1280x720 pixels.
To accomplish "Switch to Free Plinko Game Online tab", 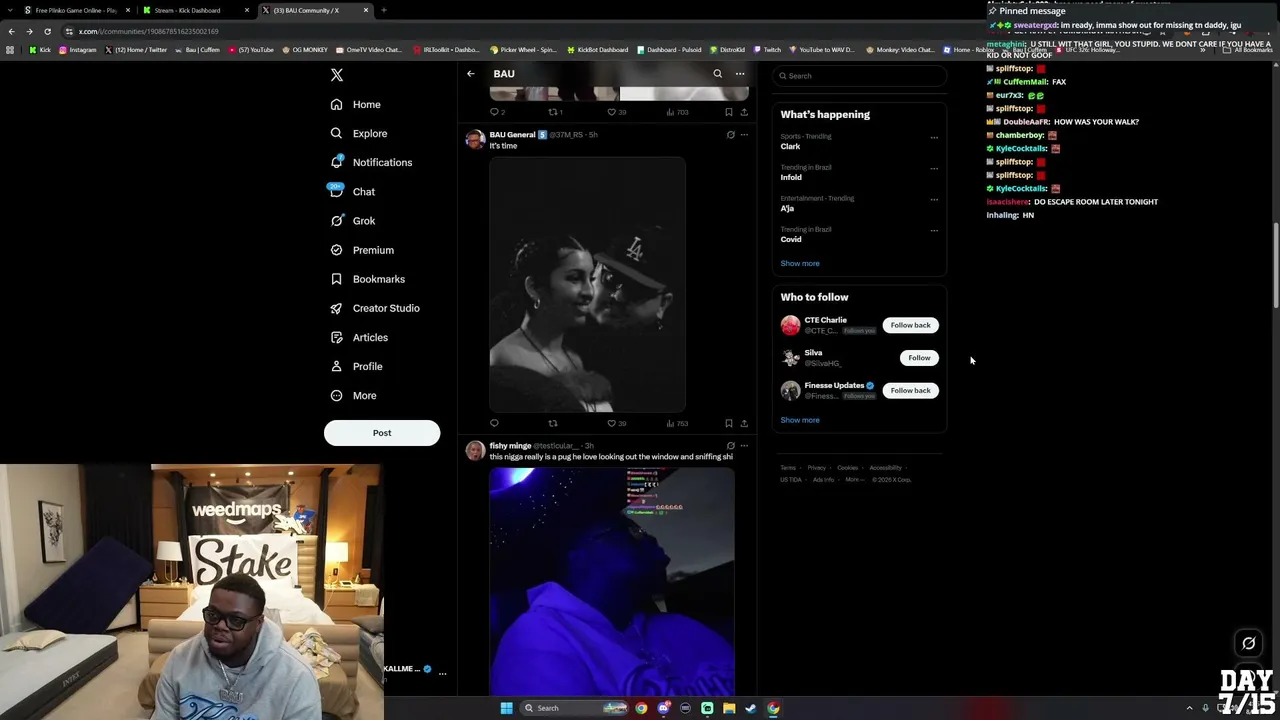I will coord(75,10).
